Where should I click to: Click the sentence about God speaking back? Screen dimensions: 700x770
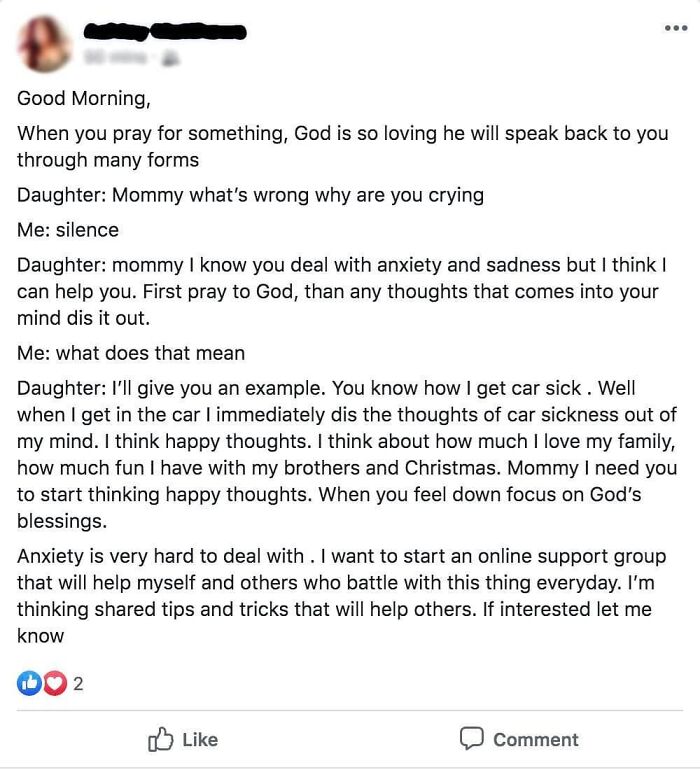341,146
